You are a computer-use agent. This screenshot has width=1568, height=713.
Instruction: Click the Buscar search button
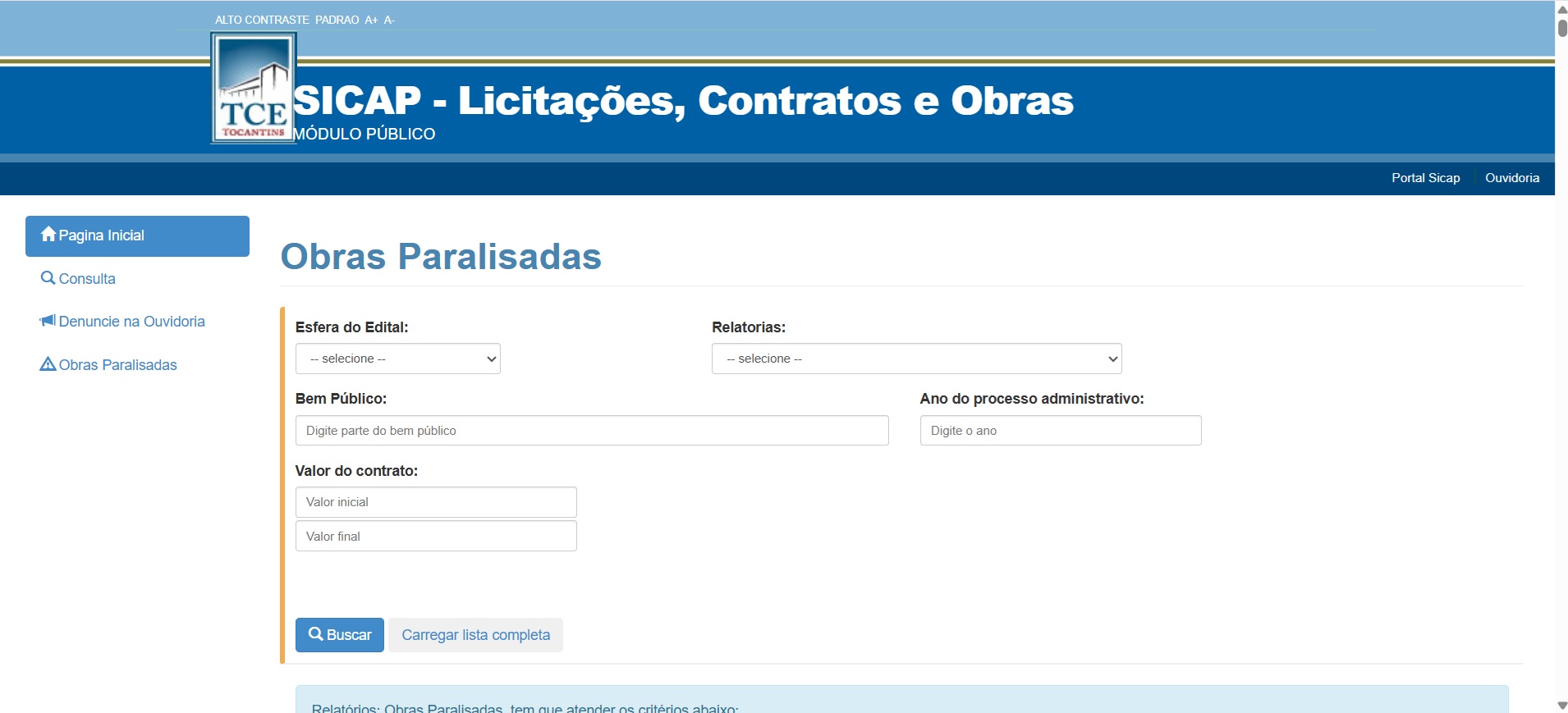[340, 635]
